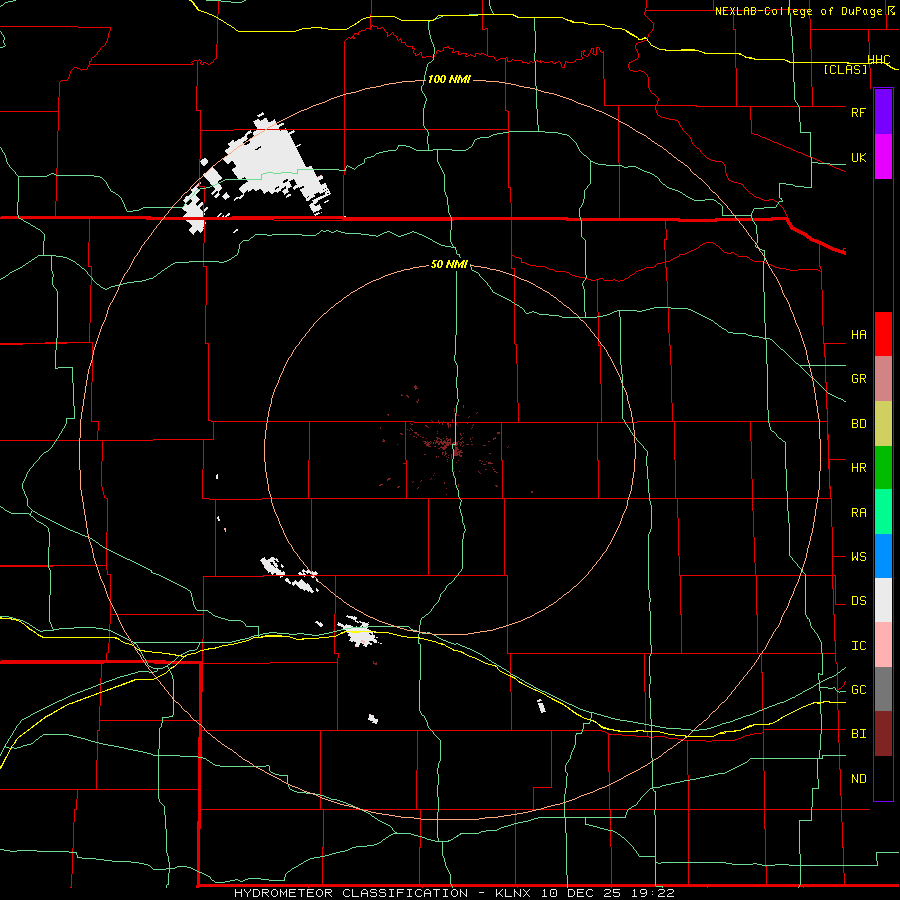This screenshot has height=900, width=900.
Task: Click the GR legend label
Action: pos(858,379)
